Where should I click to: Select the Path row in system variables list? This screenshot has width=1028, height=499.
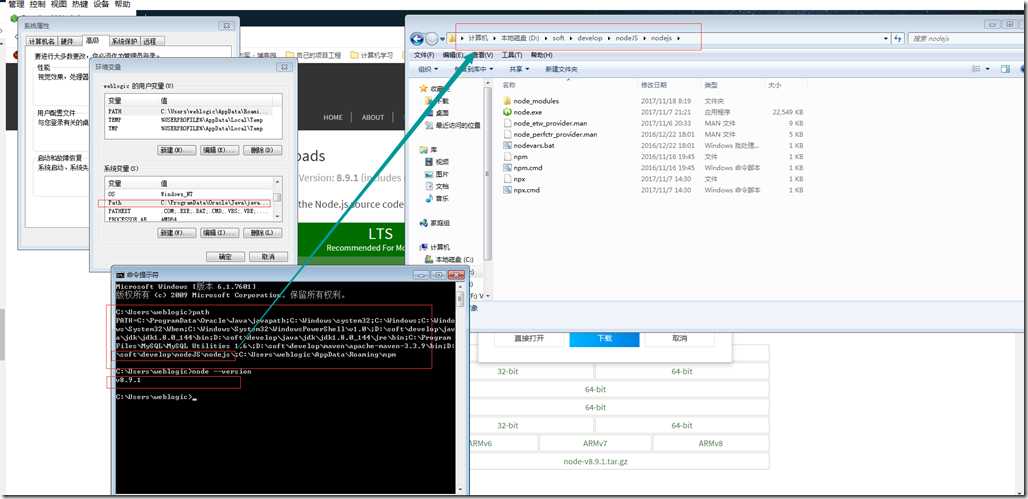[186, 203]
